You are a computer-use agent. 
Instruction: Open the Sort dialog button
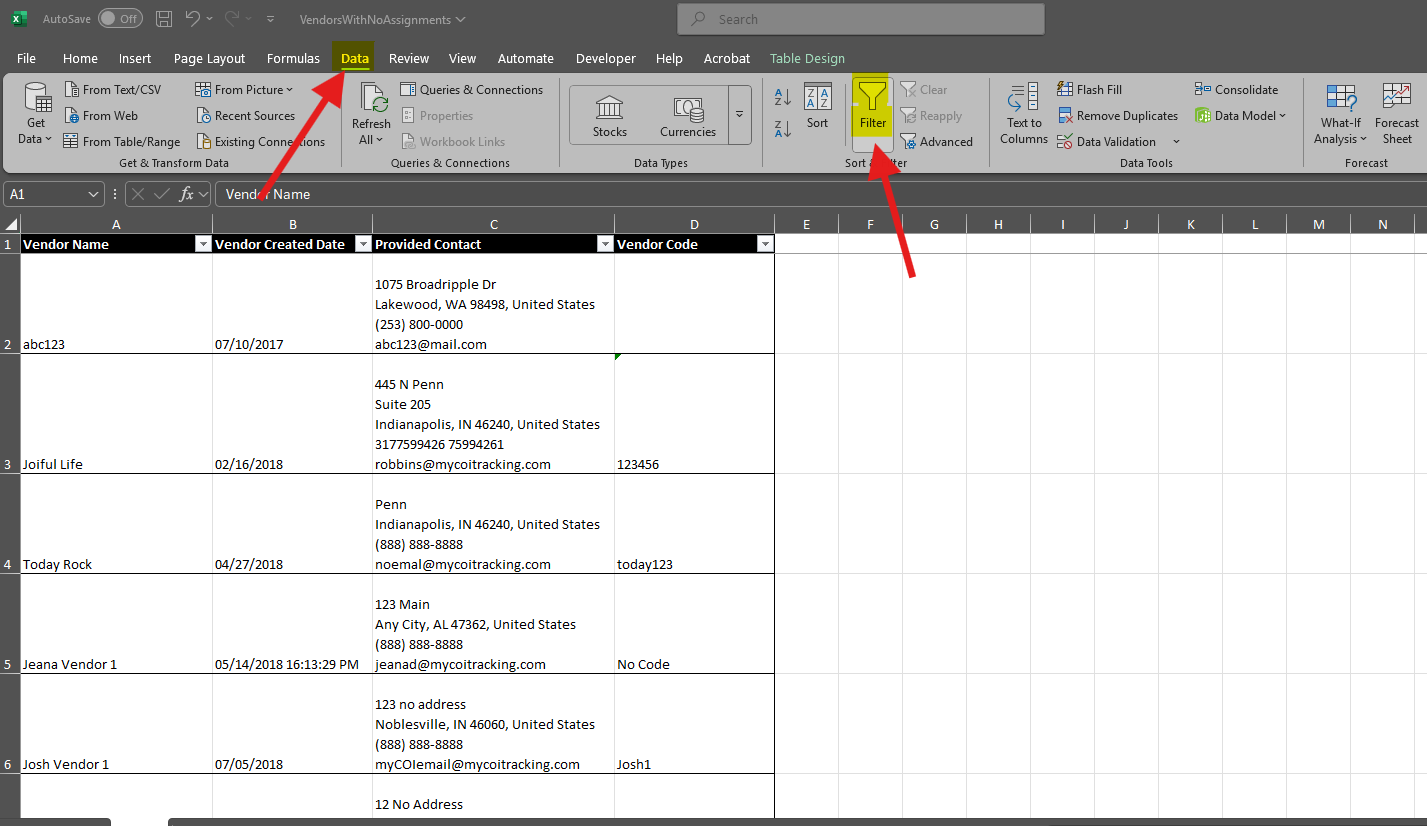(817, 106)
